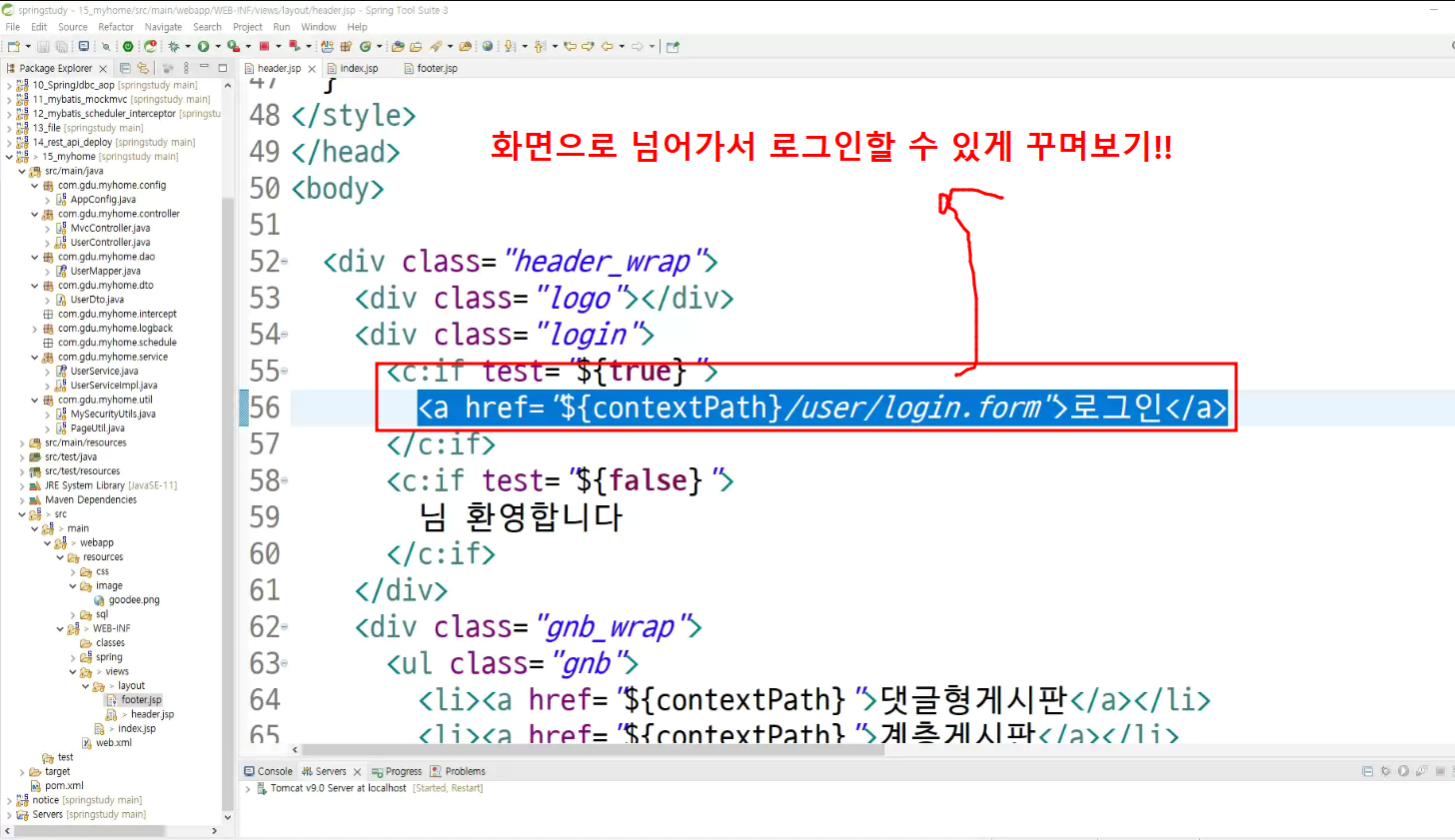Expand the src/main/resources folder
Screen dimensions: 1455x840
point(22,442)
